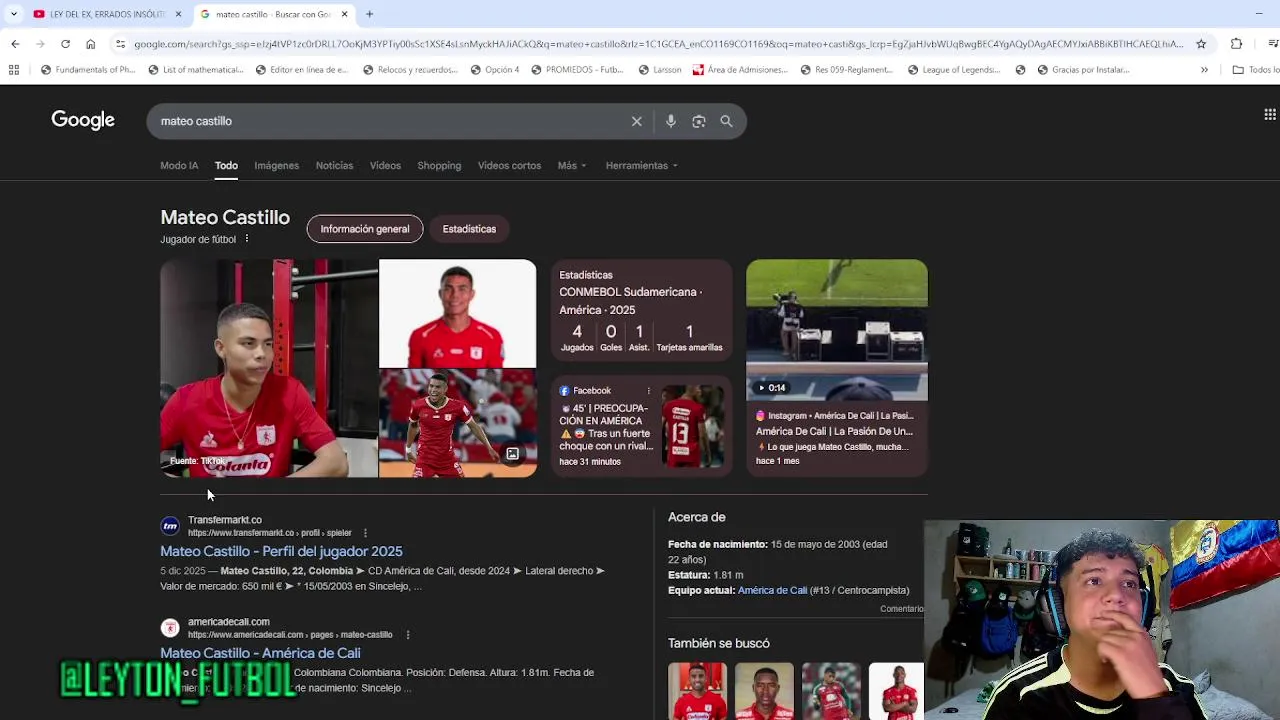1280x720 pixels.
Task: Open the 'Fundamentals of Ph...' bookmark
Action: coord(88,70)
